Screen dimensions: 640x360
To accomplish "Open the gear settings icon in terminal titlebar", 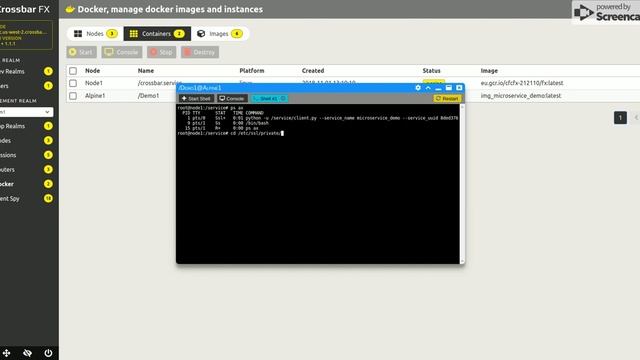I will pos(418,88).
